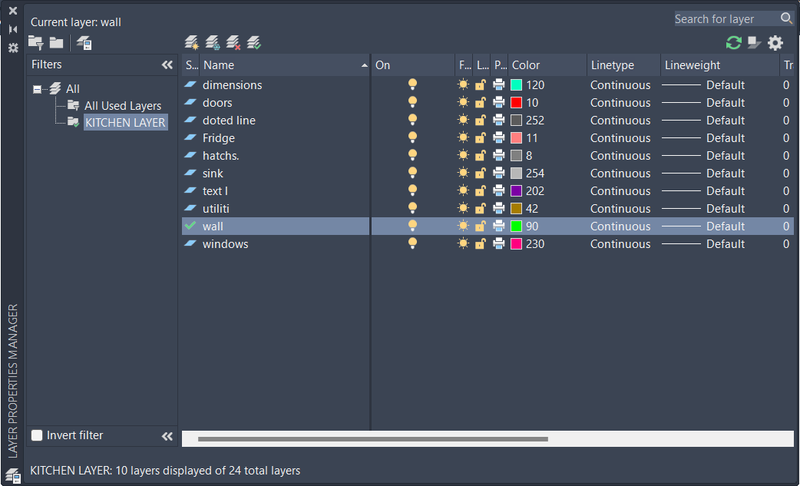
Task: Open layer settings gear
Action: (x=775, y=43)
